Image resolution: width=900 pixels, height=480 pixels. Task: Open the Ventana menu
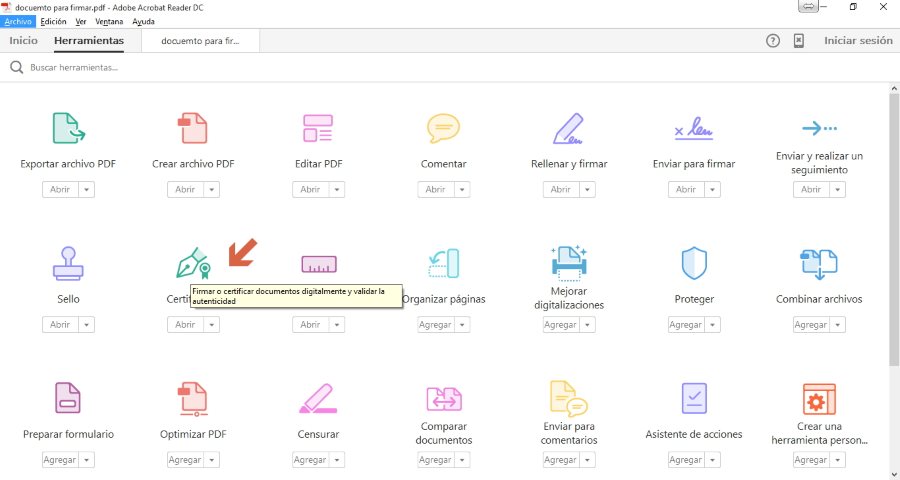click(109, 21)
